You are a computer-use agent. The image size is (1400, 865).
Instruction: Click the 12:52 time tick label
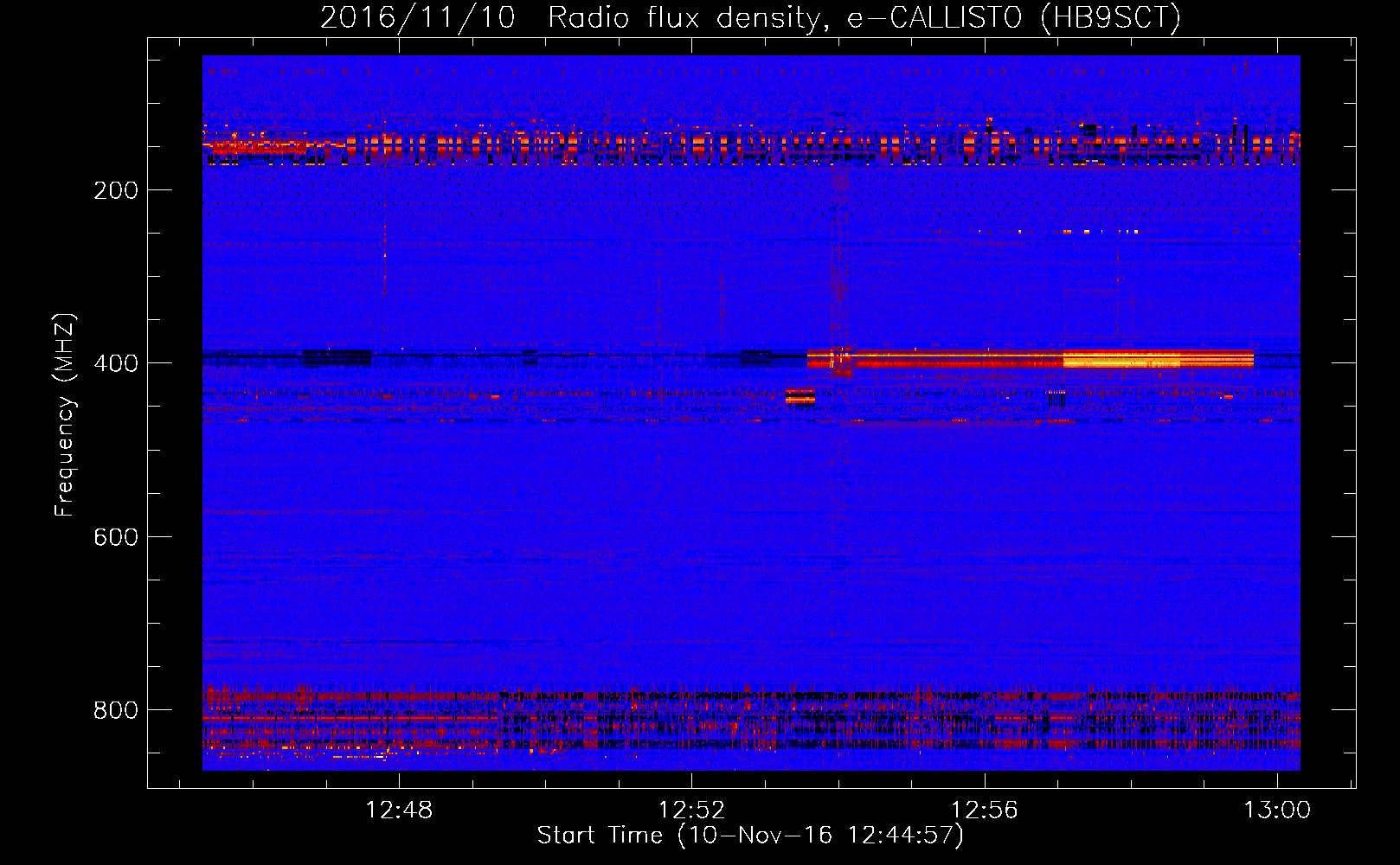point(691,811)
